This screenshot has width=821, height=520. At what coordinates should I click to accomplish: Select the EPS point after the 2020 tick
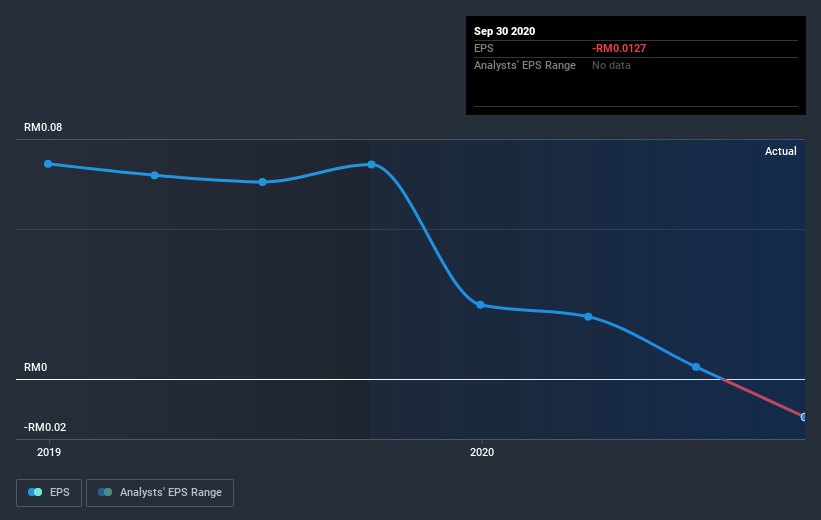point(588,317)
